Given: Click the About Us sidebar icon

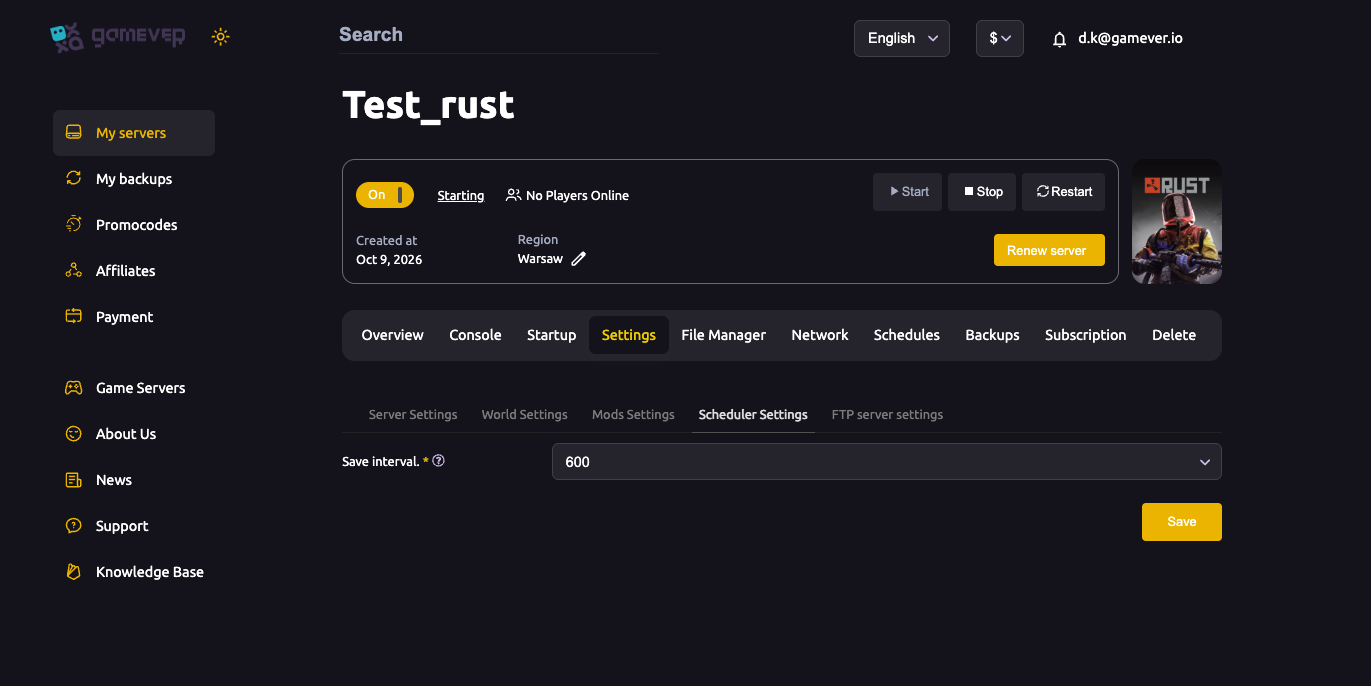Looking at the screenshot, I should pos(73,434).
